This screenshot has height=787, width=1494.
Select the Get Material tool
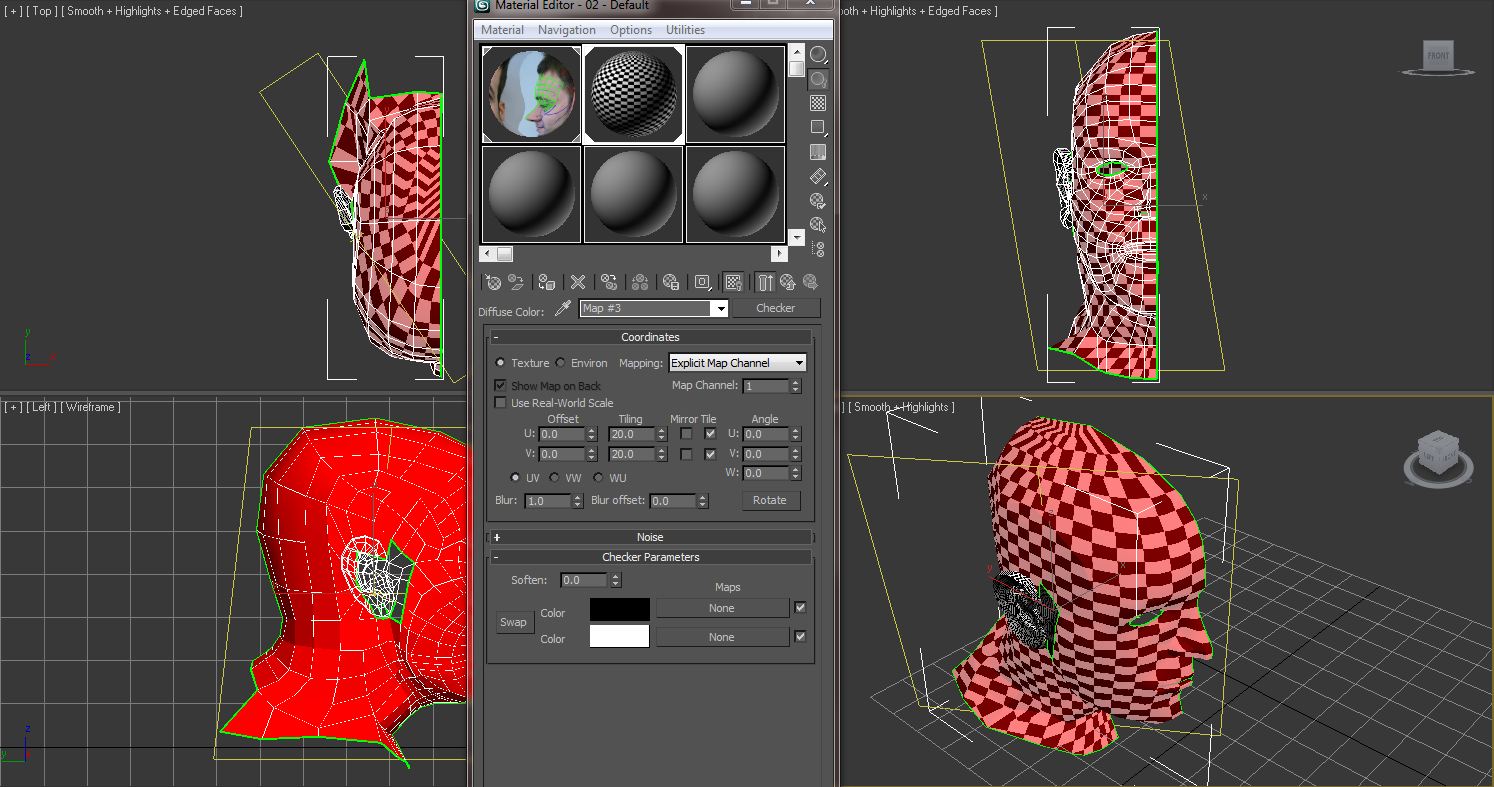tap(493, 282)
